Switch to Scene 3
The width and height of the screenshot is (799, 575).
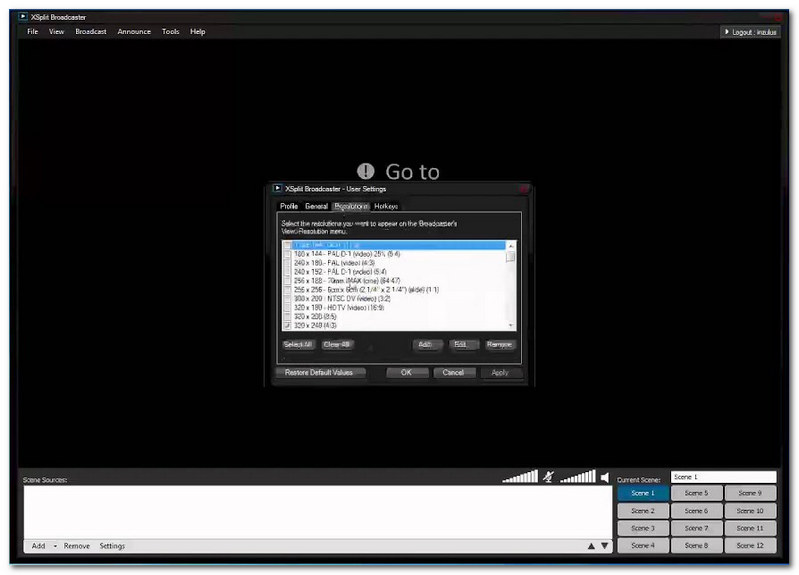coord(643,528)
